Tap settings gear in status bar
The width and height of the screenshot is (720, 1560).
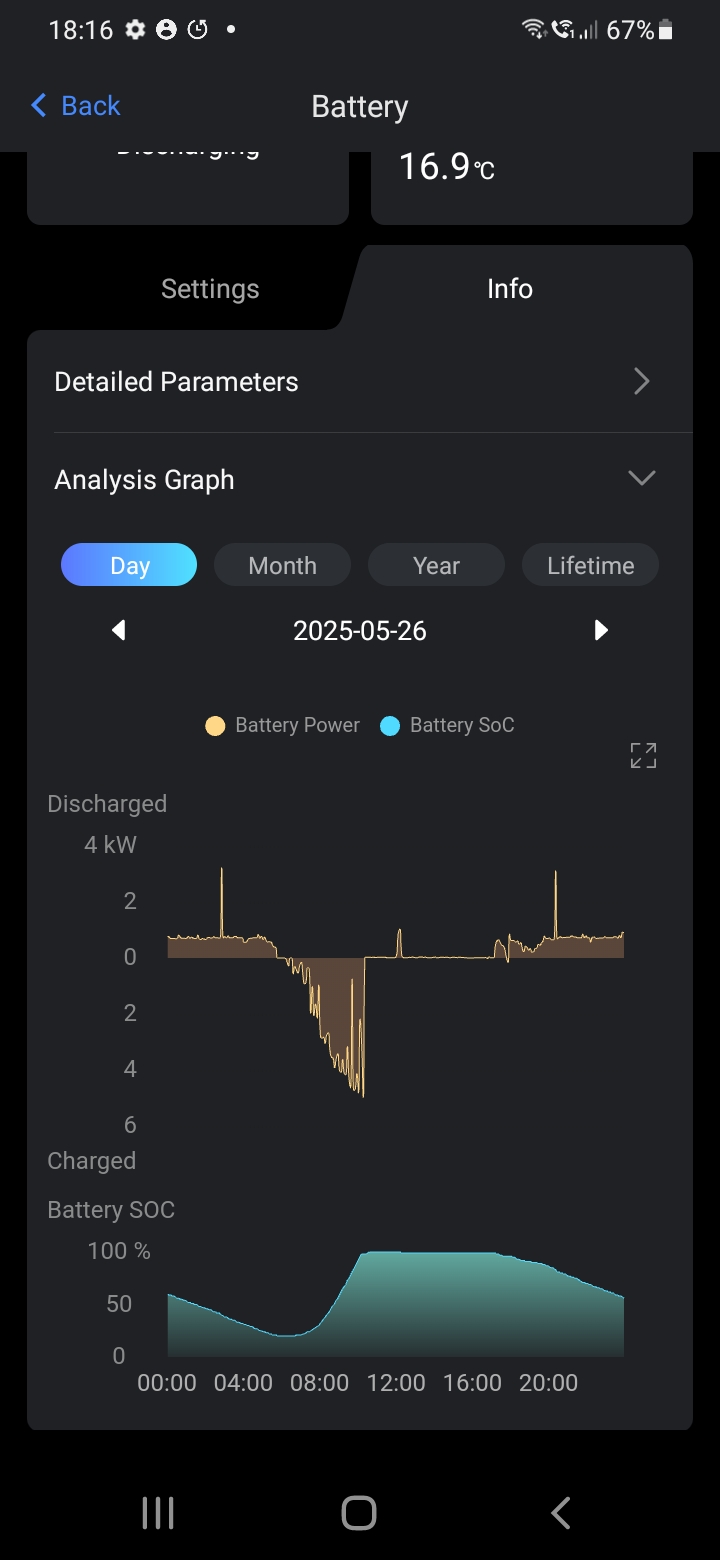[136, 30]
